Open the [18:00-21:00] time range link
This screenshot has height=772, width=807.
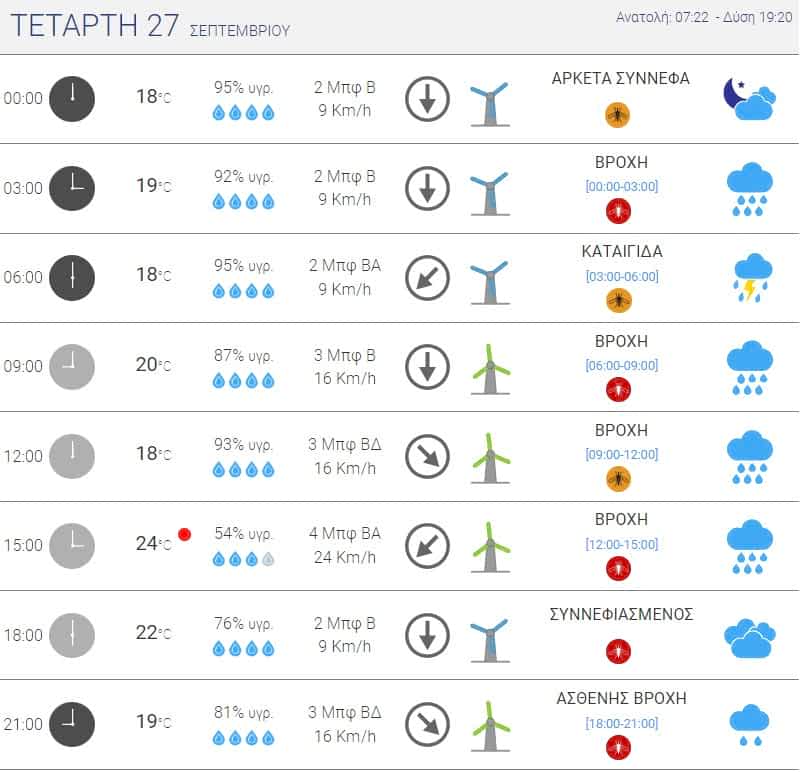[x=622, y=723]
